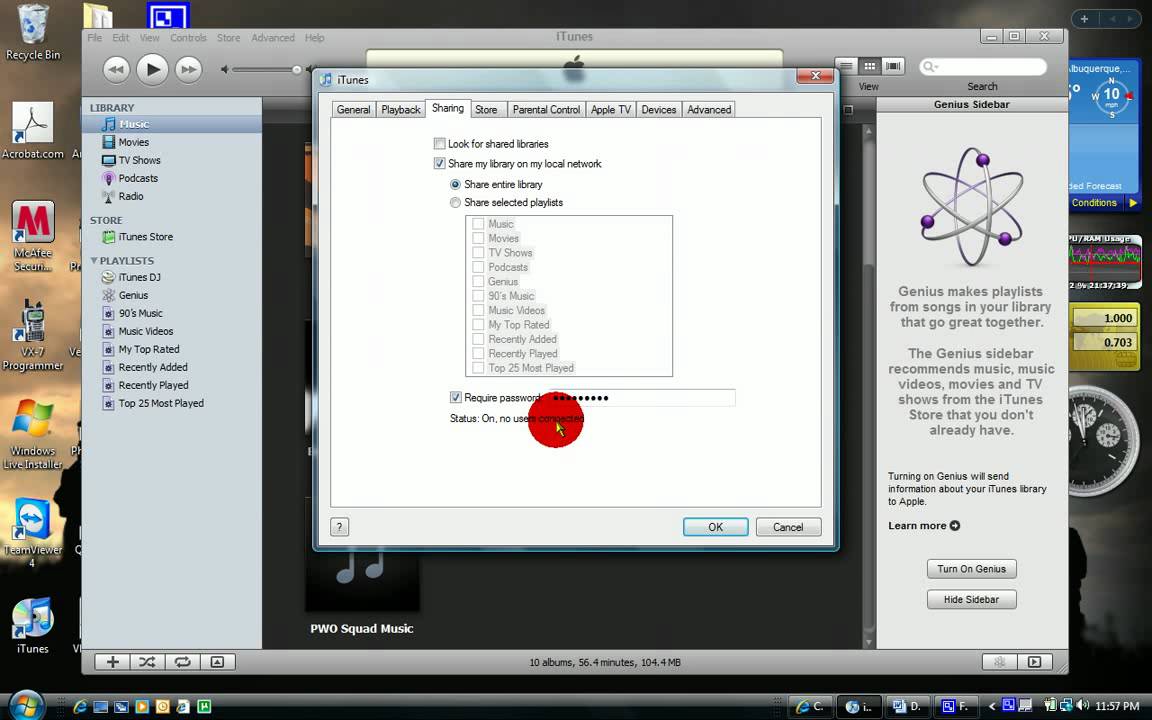This screenshot has height=720, width=1152.
Task: Select the Radio icon in library
Action: (x=109, y=196)
